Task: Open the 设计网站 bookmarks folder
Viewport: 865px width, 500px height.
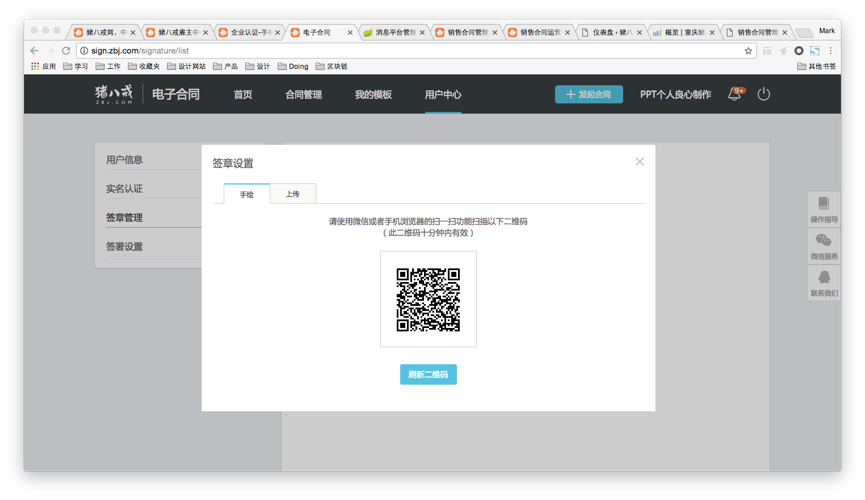Action: 186,66
